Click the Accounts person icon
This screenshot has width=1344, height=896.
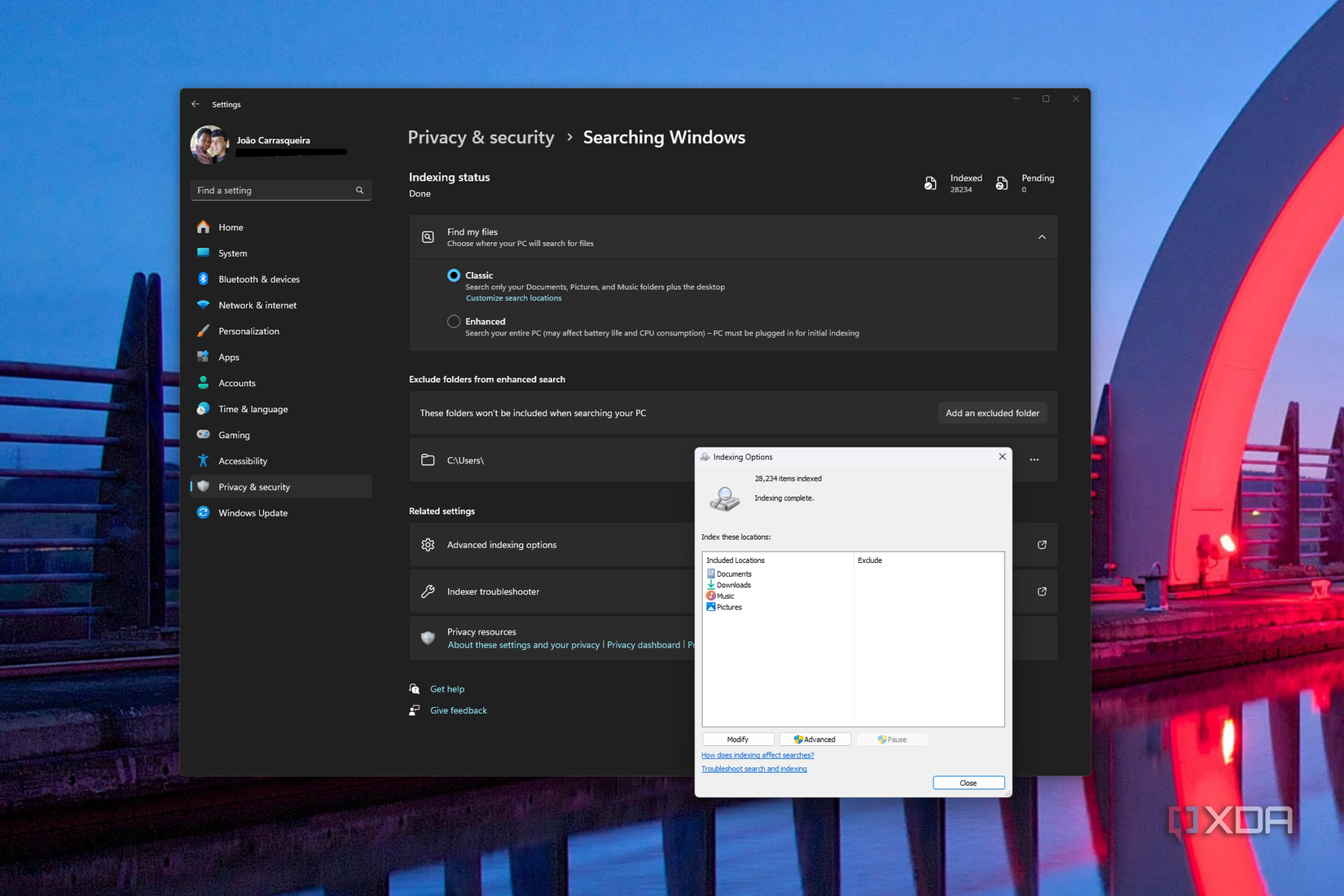click(x=203, y=383)
